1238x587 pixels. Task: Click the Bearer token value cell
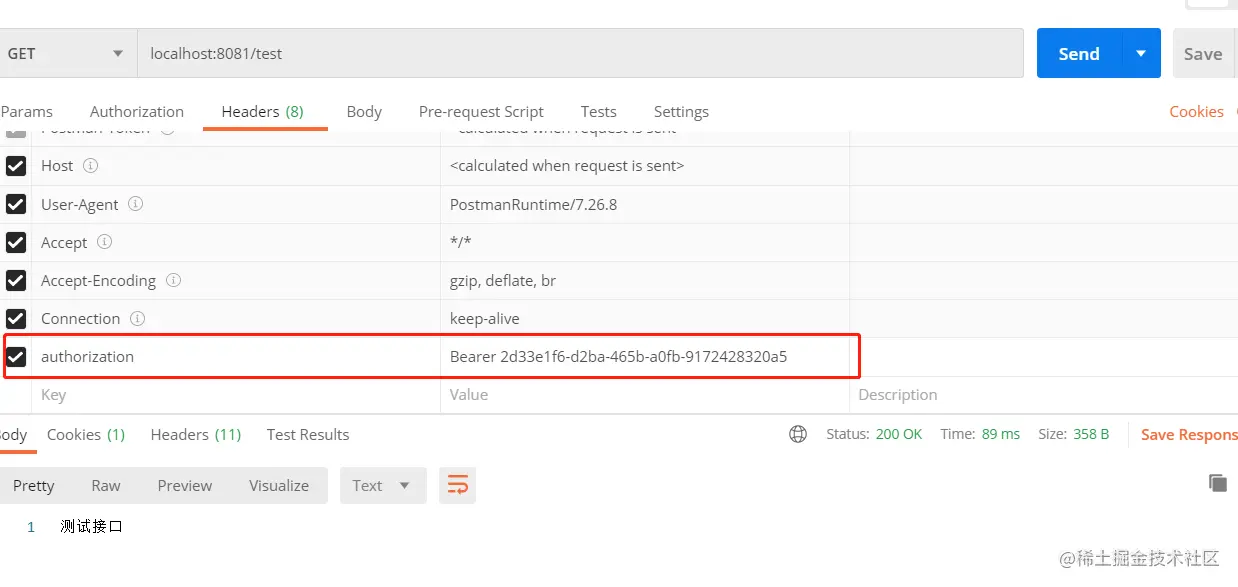coord(645,356)
